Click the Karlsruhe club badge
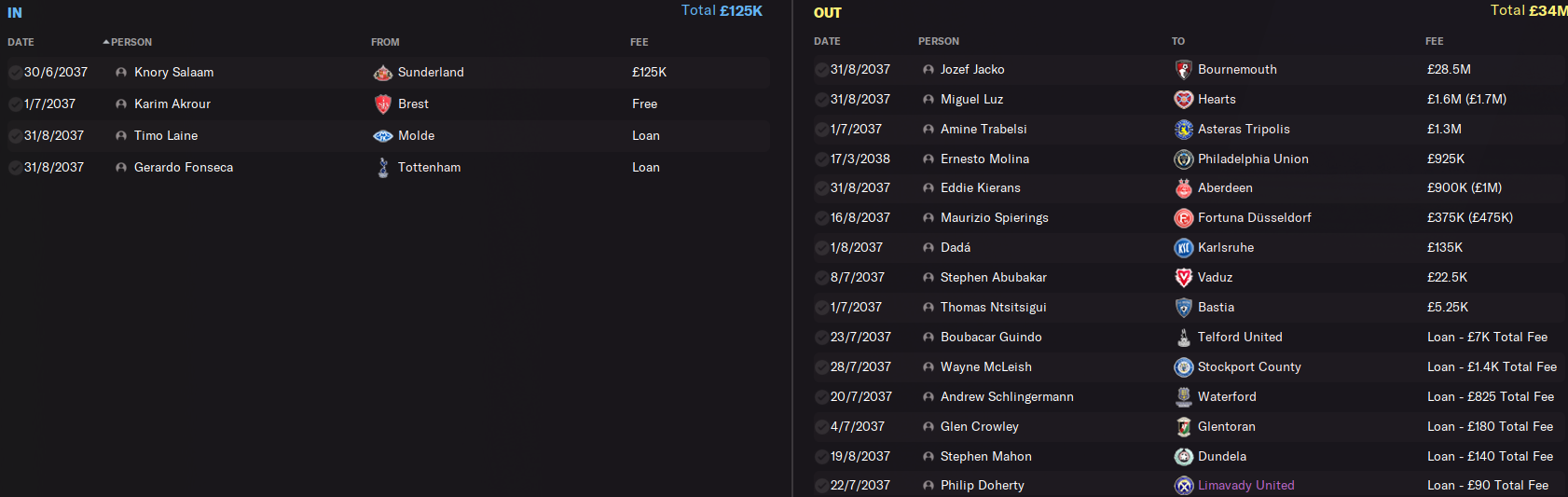The height and width of the screenshot is (497, 1568). 1183,248
